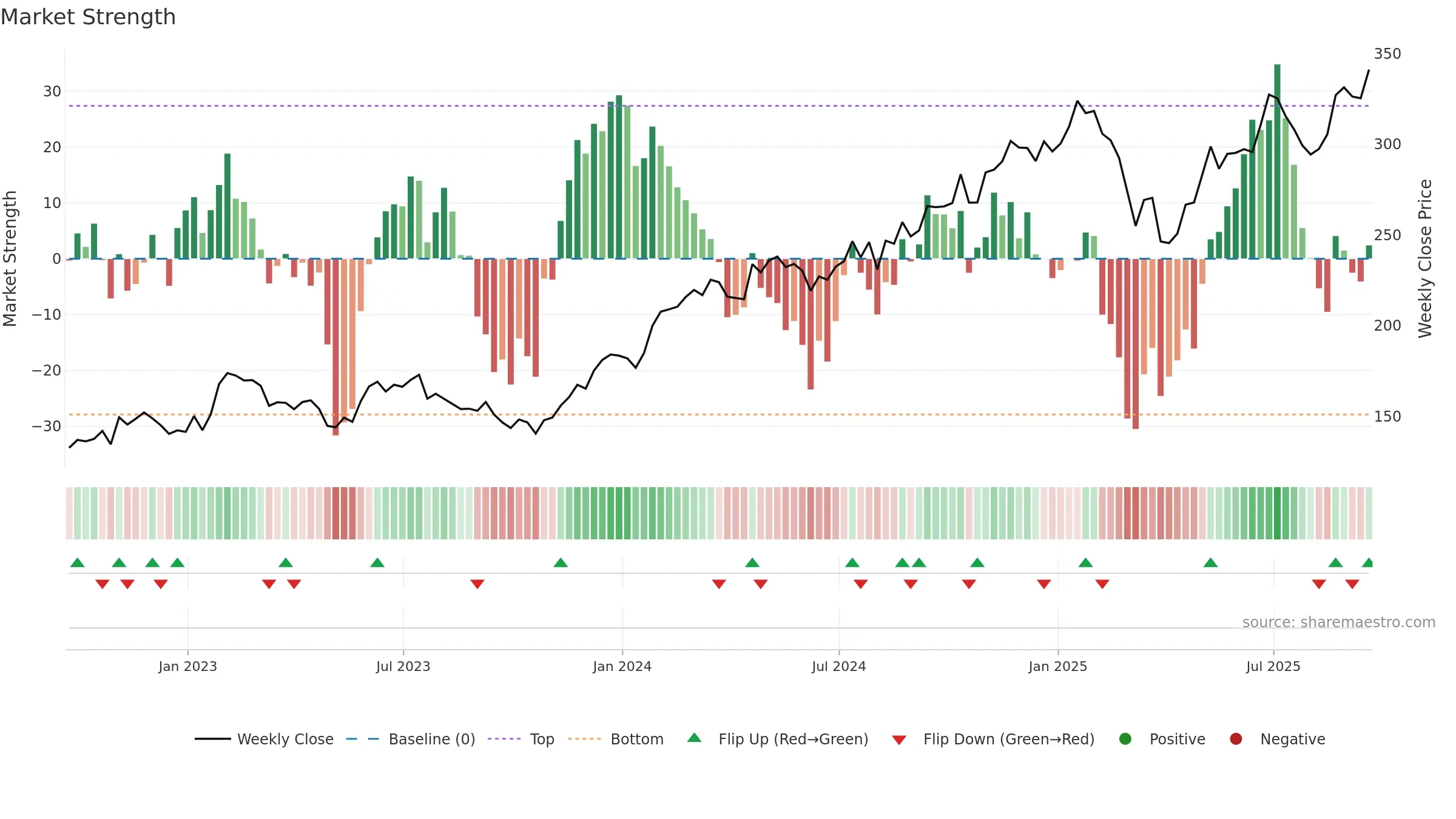Toggle the Bottom legend entry
This screenshot has width=1456, height=819.
click(x=616, y=739)
